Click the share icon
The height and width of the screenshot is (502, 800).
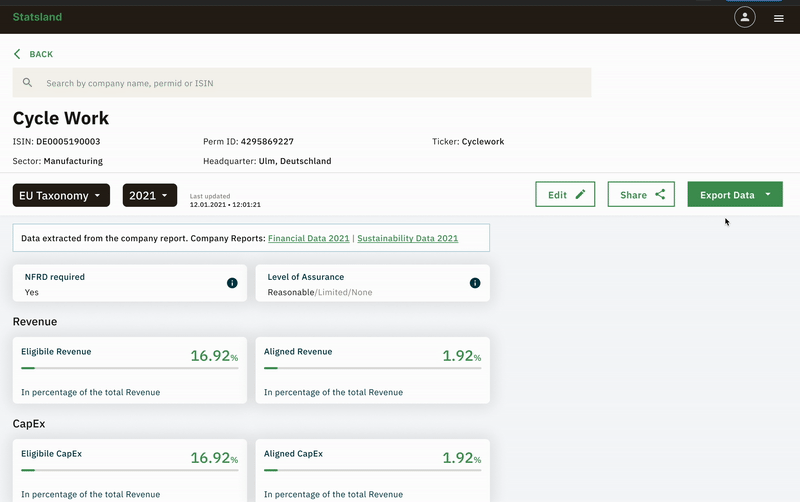(x=660, y=194)
